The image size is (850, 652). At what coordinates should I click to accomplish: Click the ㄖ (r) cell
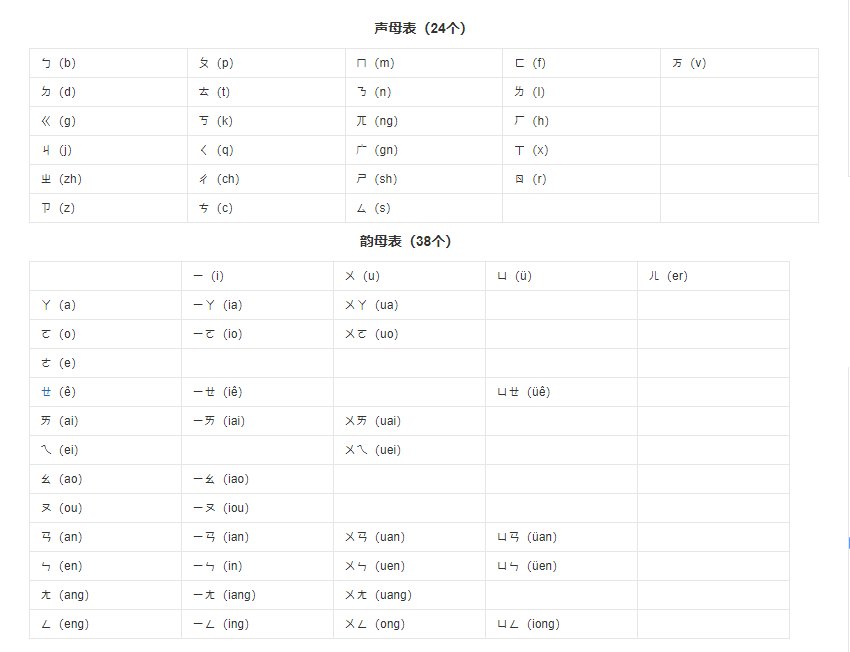point(581,179)
